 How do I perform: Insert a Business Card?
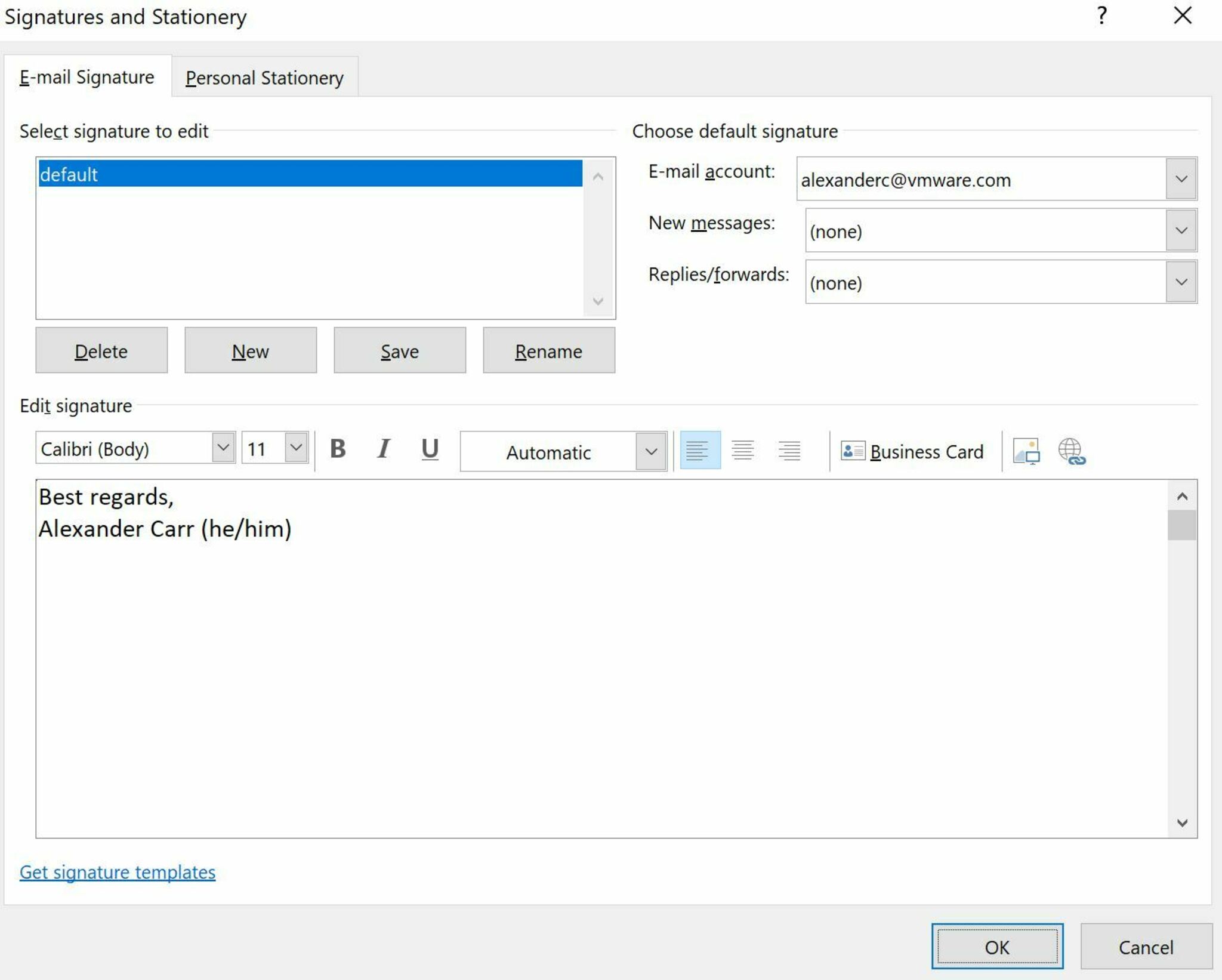pyautogui.click(x=912, y=452)
